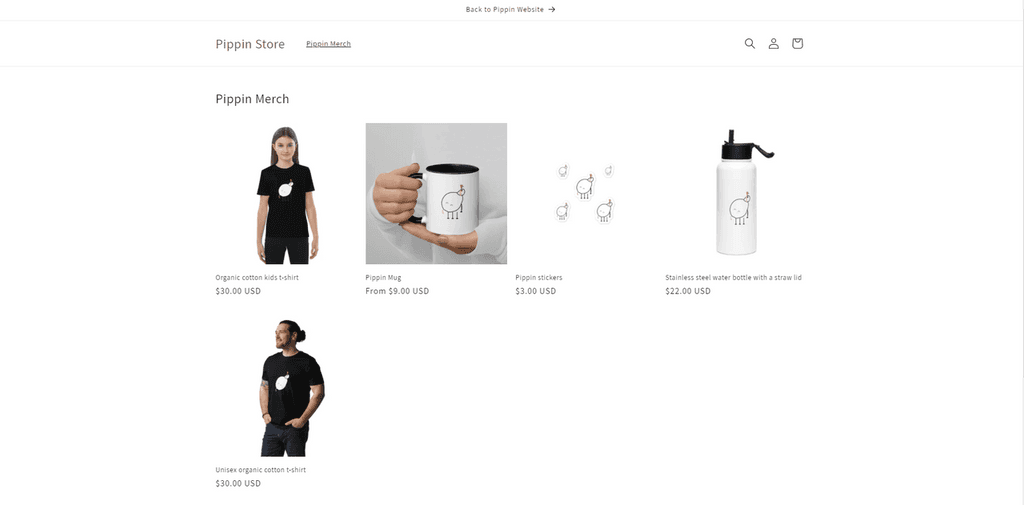Click arrow beside Back to Pippin Website
This screenshot has height=505, width=1024.
pyautogui.click(x=552, y=10)
